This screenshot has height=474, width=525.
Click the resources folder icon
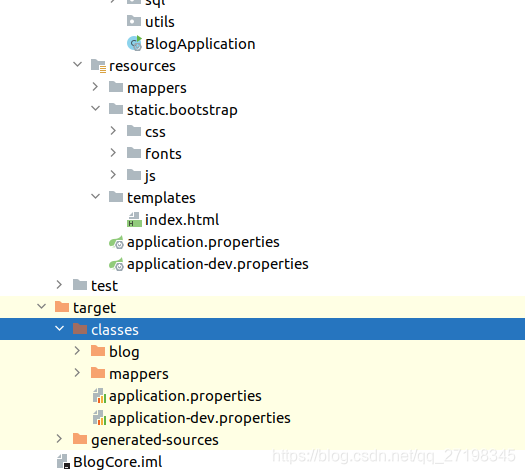click(98, 66)
